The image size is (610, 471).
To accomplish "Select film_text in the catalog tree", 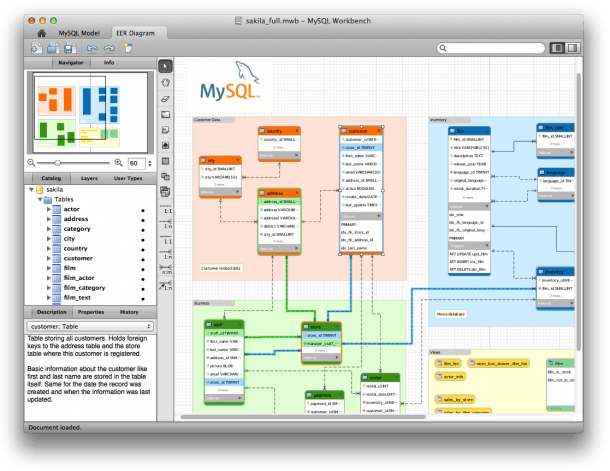I will [x=77, y=298].
